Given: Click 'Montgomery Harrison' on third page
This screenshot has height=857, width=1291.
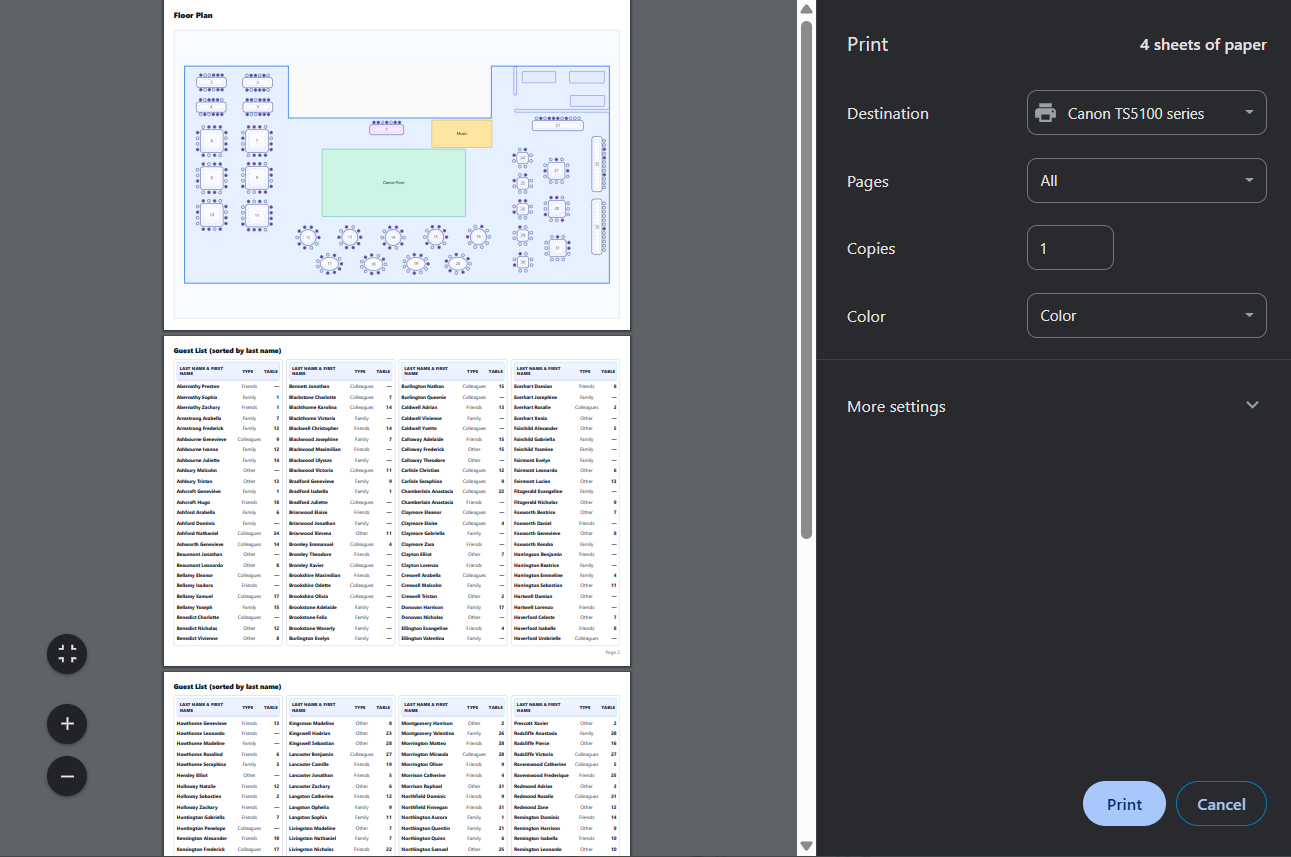Looking at the screenshot, I should click(x=427, y=723).
